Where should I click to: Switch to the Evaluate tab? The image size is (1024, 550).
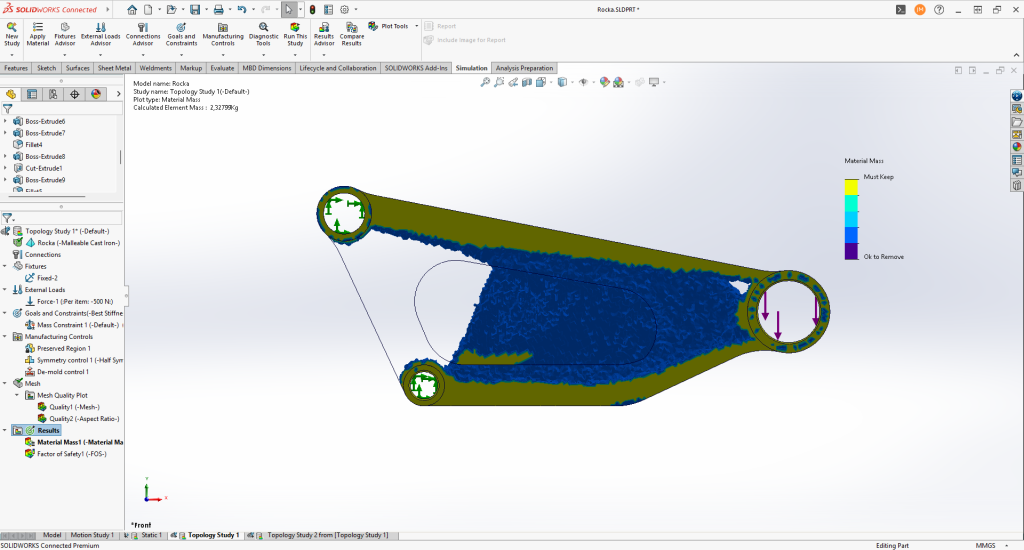tap(222, 68)
